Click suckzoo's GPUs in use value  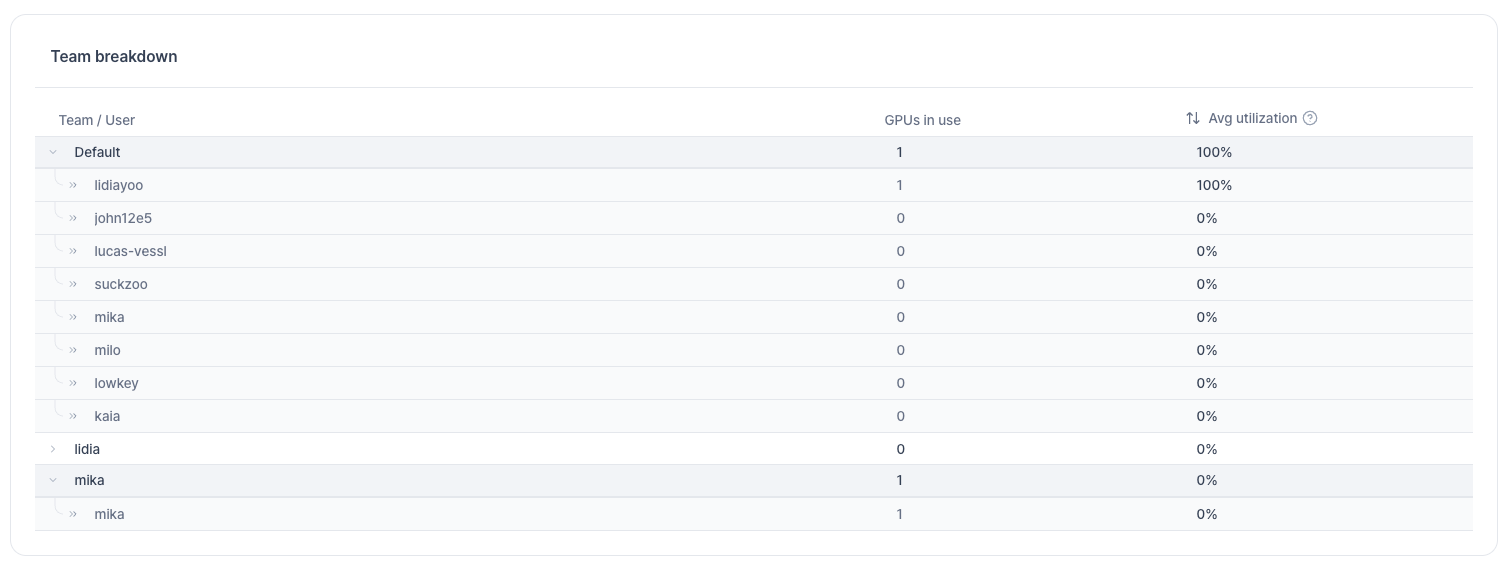900,284
